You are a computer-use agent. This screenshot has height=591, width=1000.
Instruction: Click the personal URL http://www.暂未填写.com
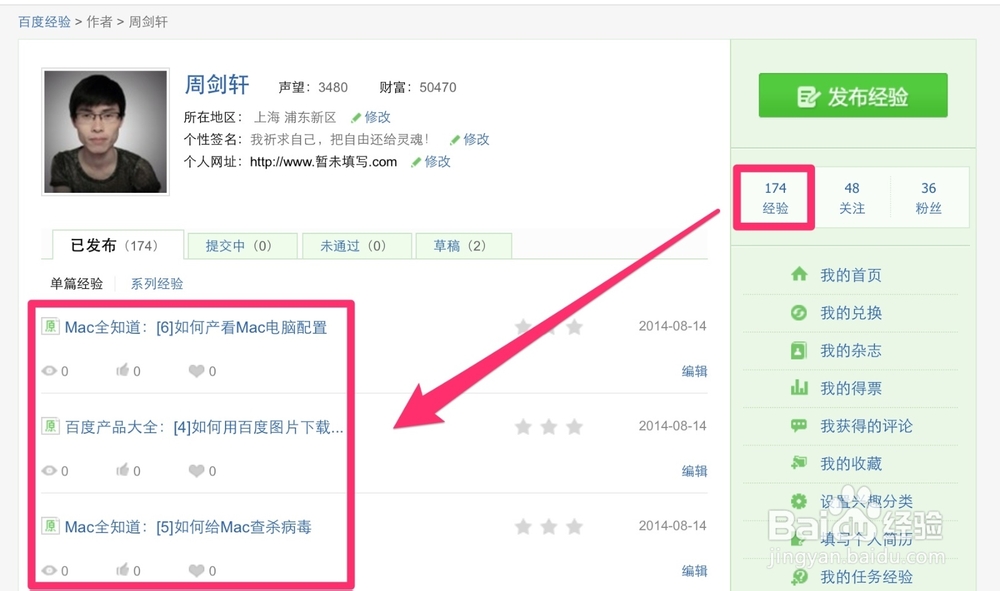(x=323, y=162)
